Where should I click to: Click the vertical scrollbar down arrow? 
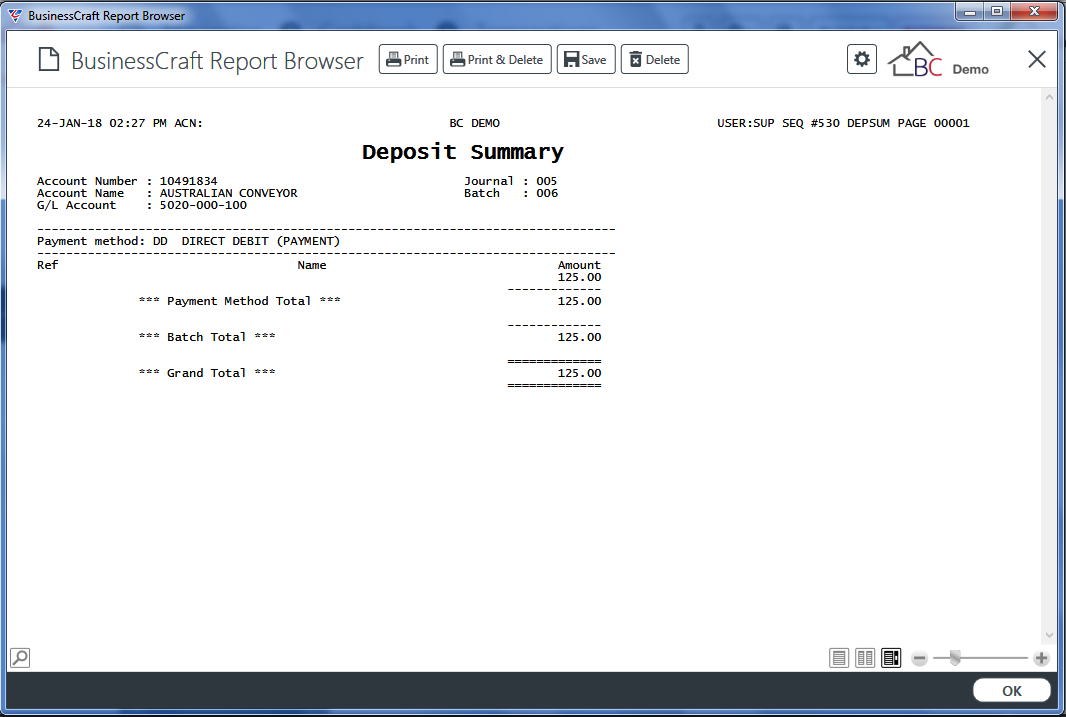(x=1049, y=635)
